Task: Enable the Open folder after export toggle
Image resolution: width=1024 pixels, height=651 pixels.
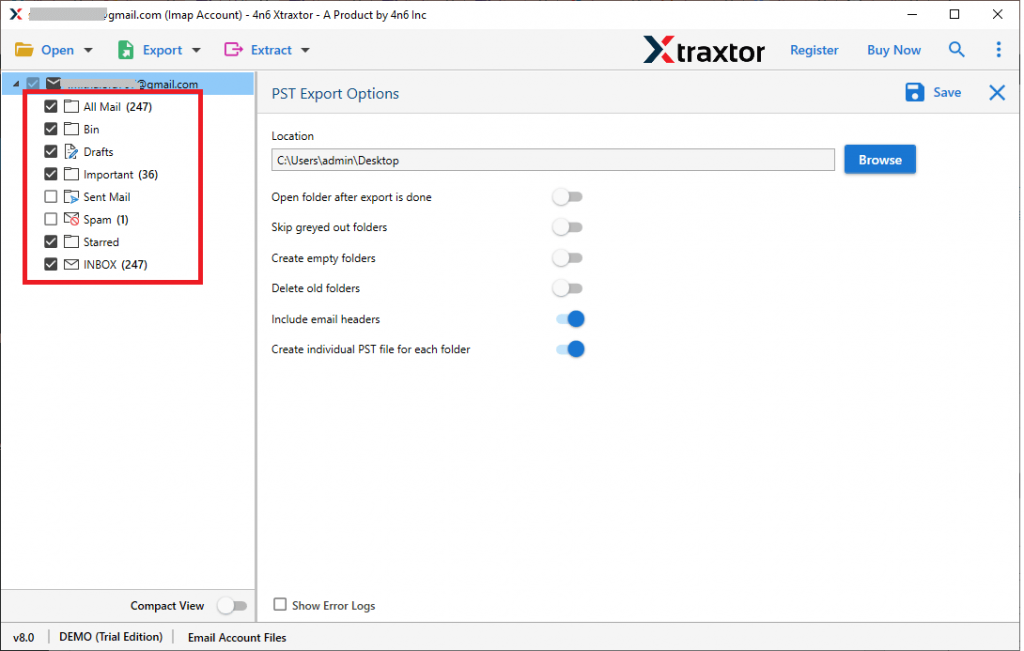Action: (x=567, y=197)
